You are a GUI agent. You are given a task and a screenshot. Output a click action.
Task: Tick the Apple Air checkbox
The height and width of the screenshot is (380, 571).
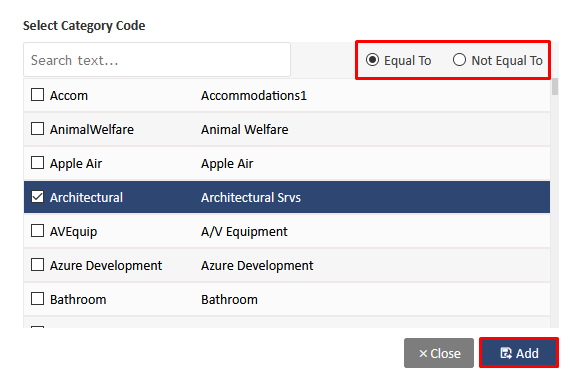[38, 163]
